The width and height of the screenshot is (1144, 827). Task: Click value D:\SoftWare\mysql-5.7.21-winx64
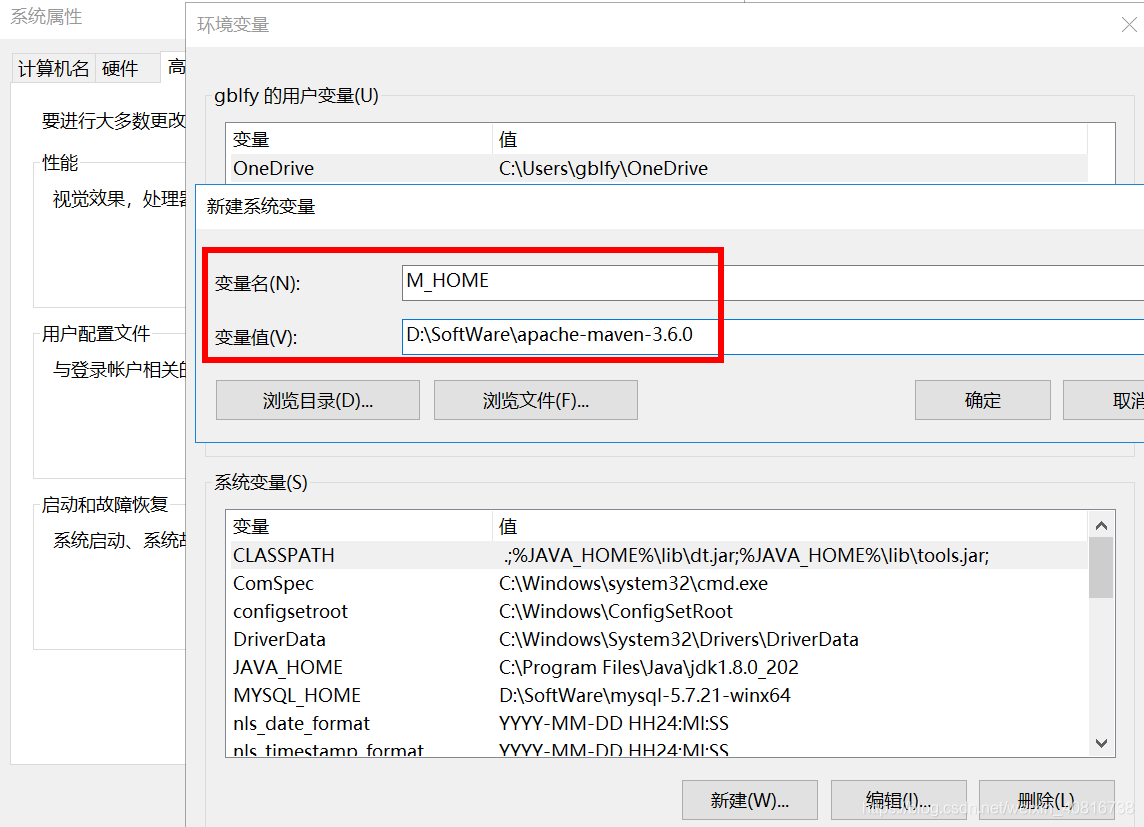click(645, 695)
